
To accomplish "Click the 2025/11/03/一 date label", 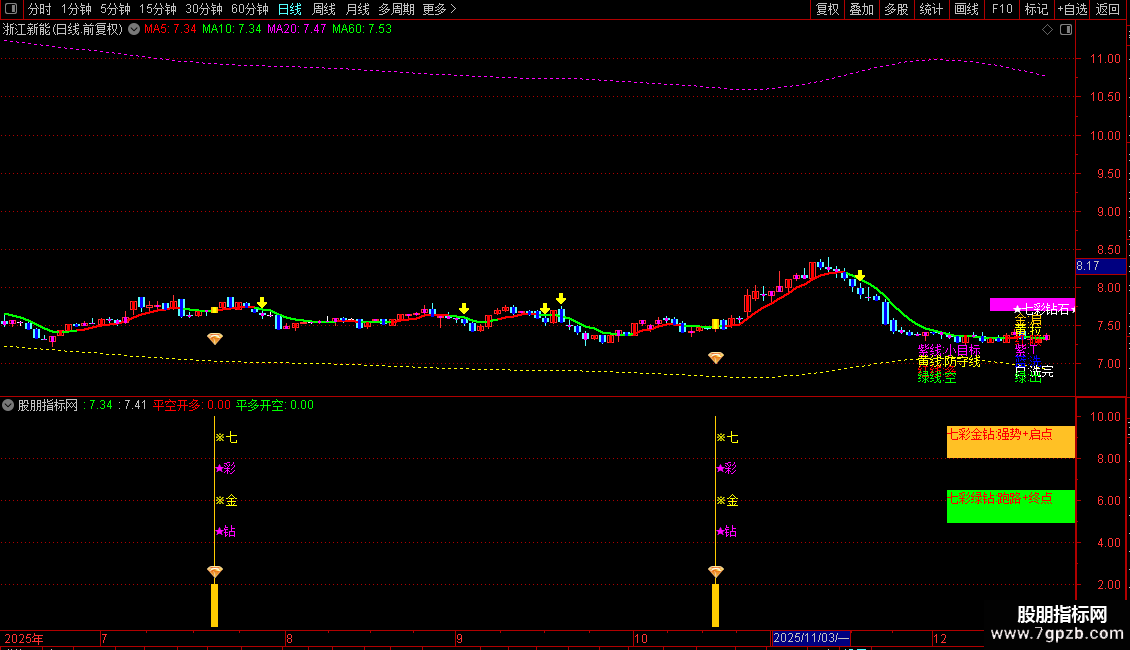I will (x=811, y=638).
